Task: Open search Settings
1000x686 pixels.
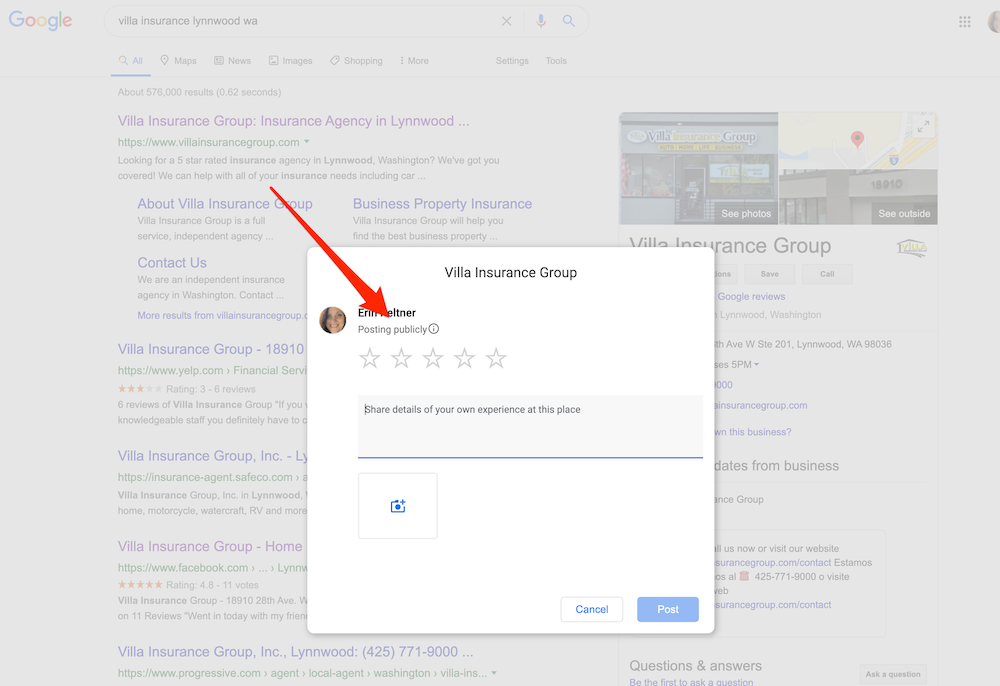Action: pos(512,61)
